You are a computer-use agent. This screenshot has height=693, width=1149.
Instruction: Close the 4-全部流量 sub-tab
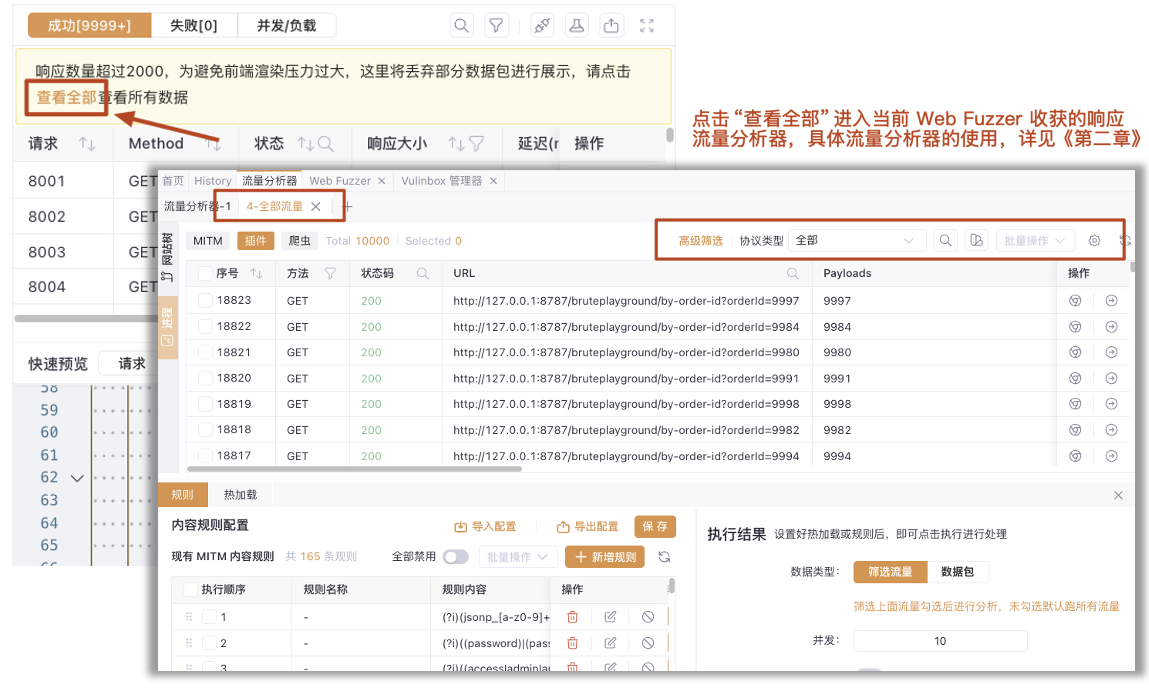[x=316, y=207]
